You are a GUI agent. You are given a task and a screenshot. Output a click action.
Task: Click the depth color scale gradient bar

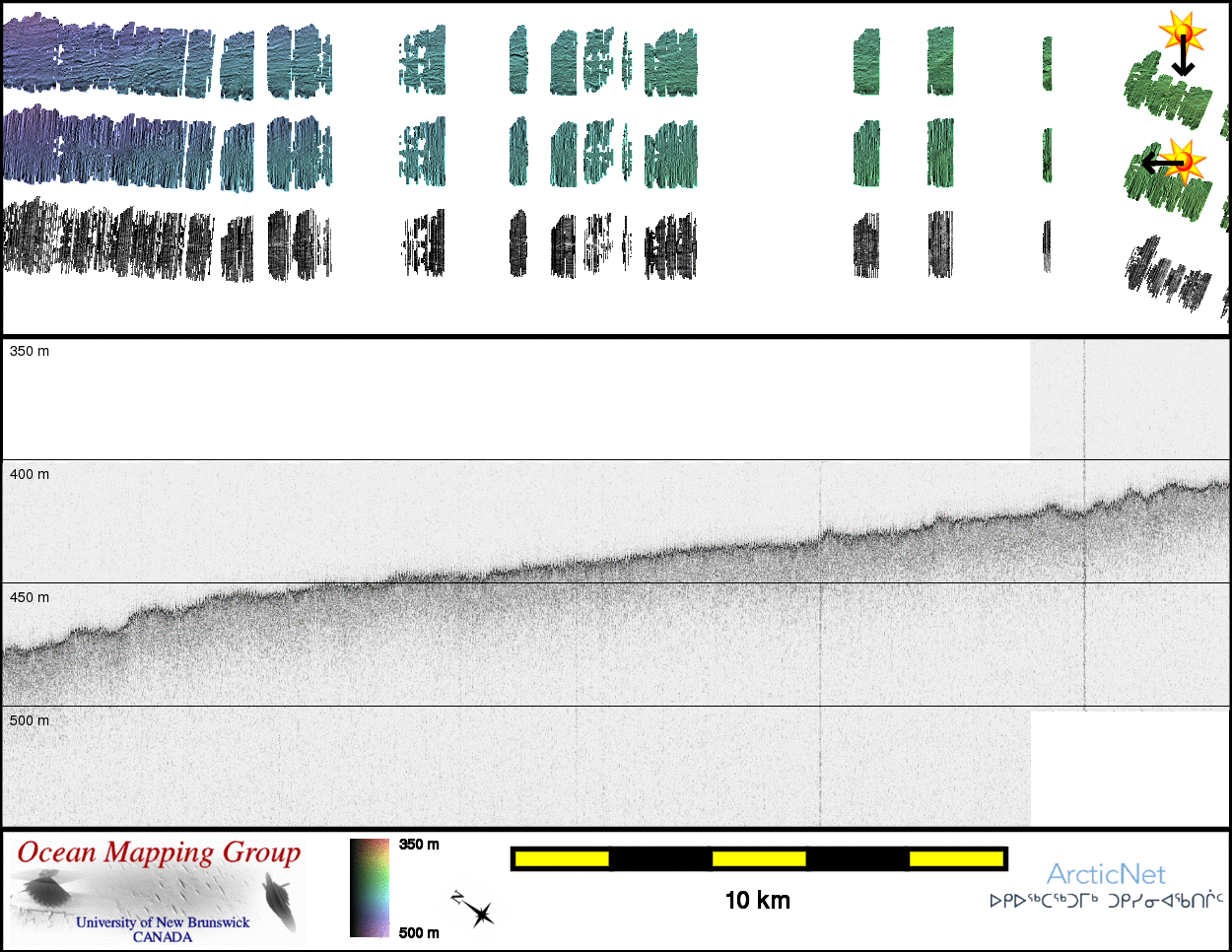[x=370, y=887]
